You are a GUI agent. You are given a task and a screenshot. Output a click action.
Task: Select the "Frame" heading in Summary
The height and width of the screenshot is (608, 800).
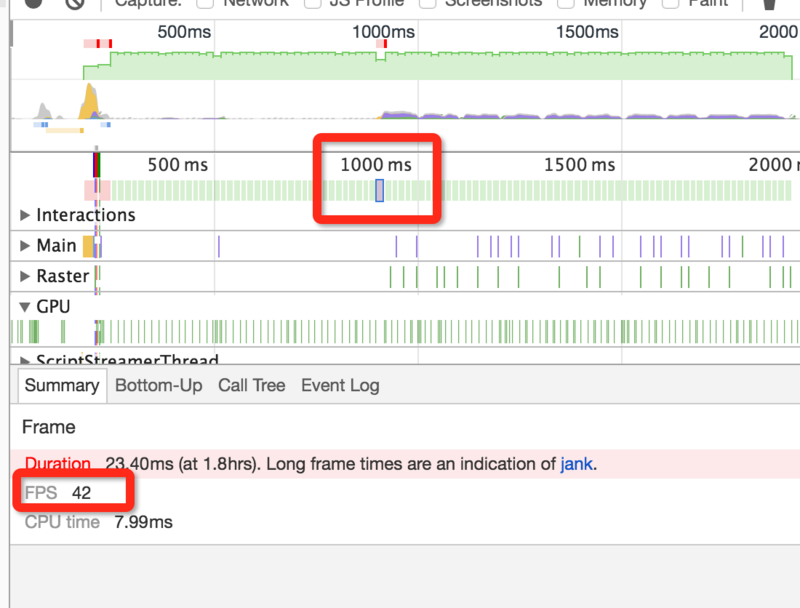tap(48, 427)
